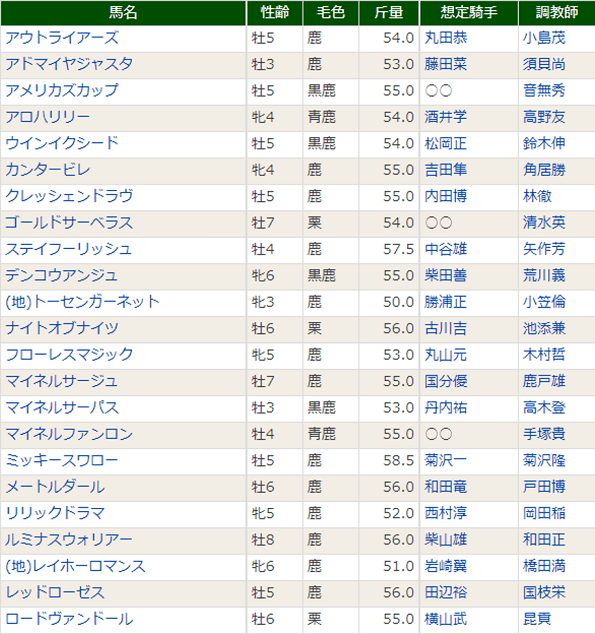
Task: Open trainer link 鈴木伸
Action: pyautogui.click(x=544, y=144)
